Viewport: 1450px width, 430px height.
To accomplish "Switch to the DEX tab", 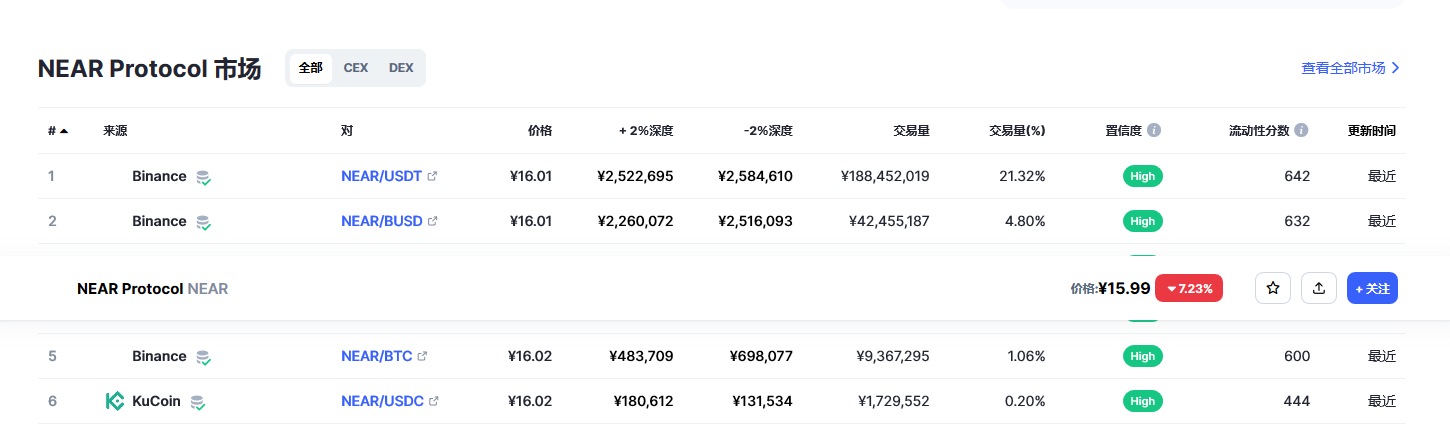I will [401, 68].
